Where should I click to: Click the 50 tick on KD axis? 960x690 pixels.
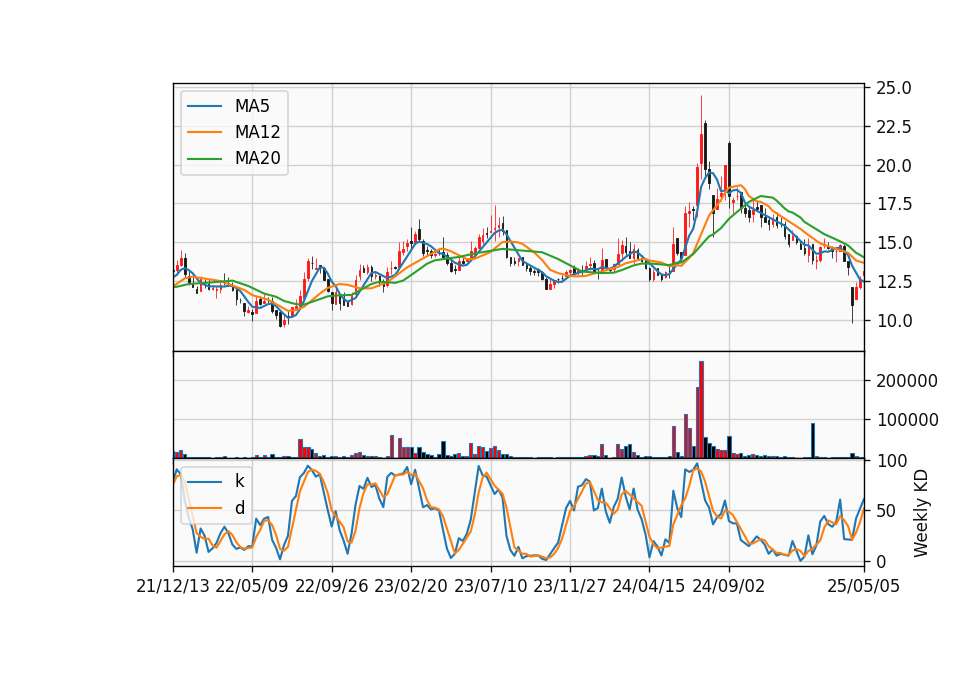pyautogui.click(x=885, y=511)
